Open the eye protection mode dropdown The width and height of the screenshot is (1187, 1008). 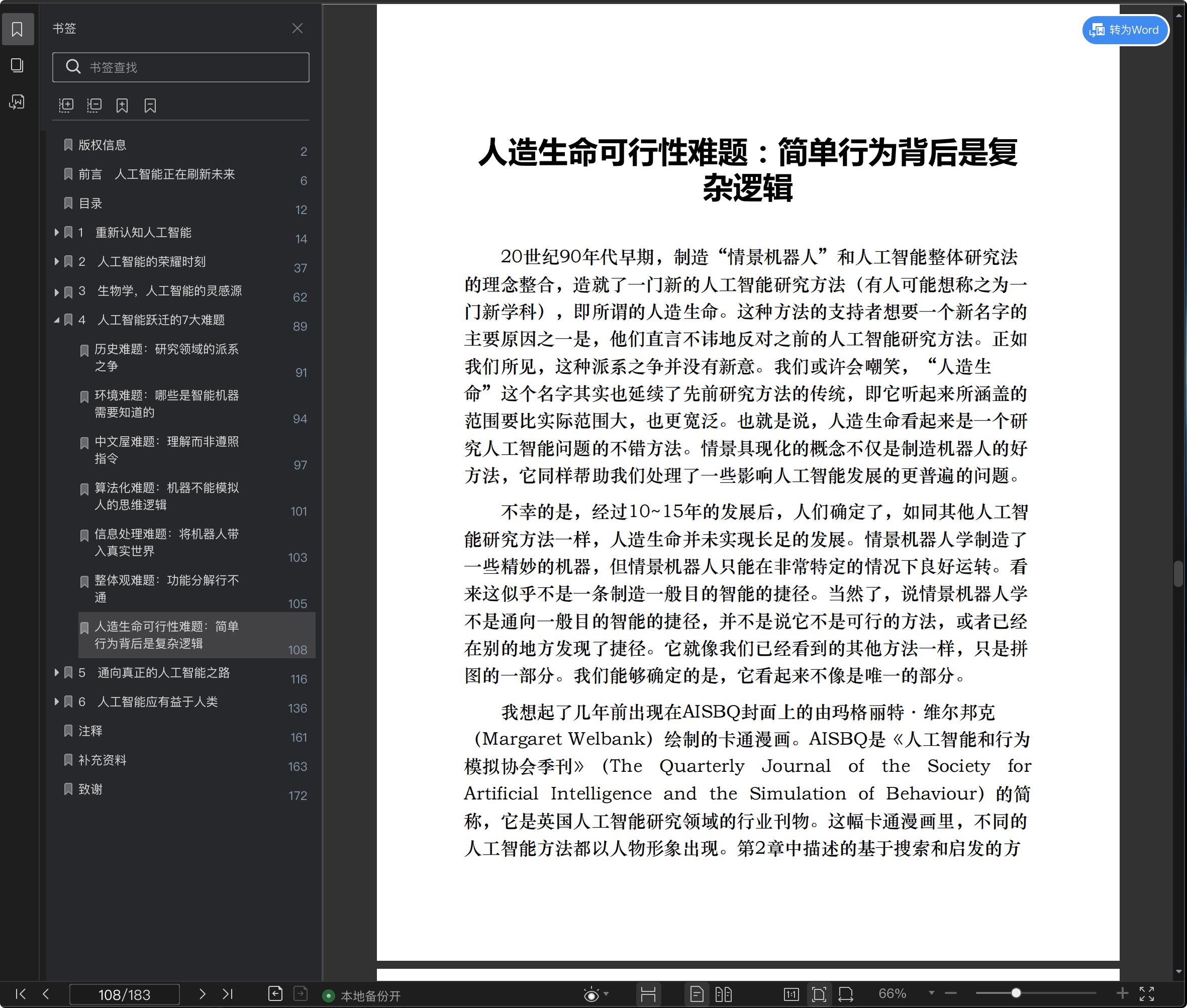(x=607, y=994)
